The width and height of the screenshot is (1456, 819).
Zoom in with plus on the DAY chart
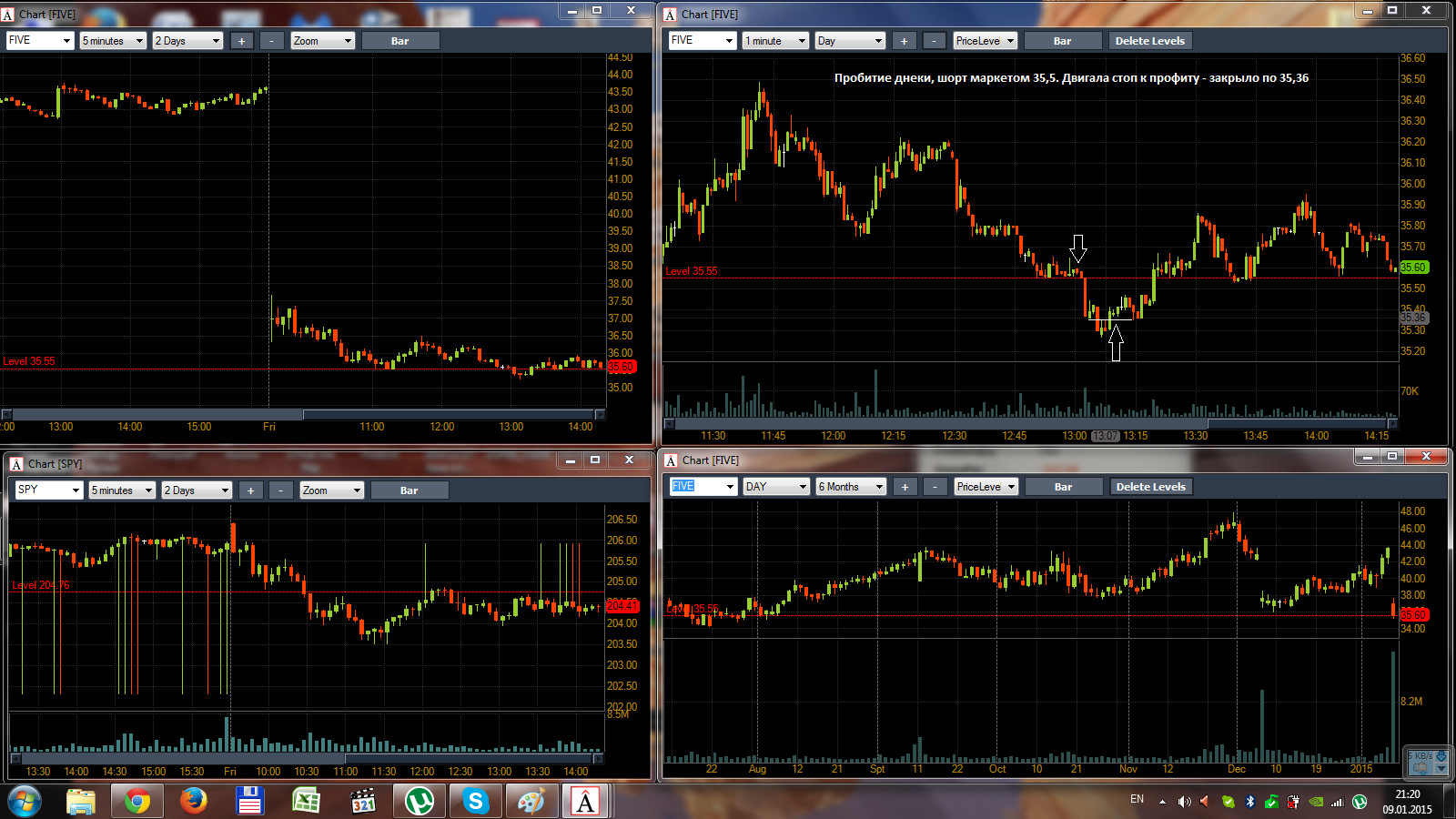point(905,487)
